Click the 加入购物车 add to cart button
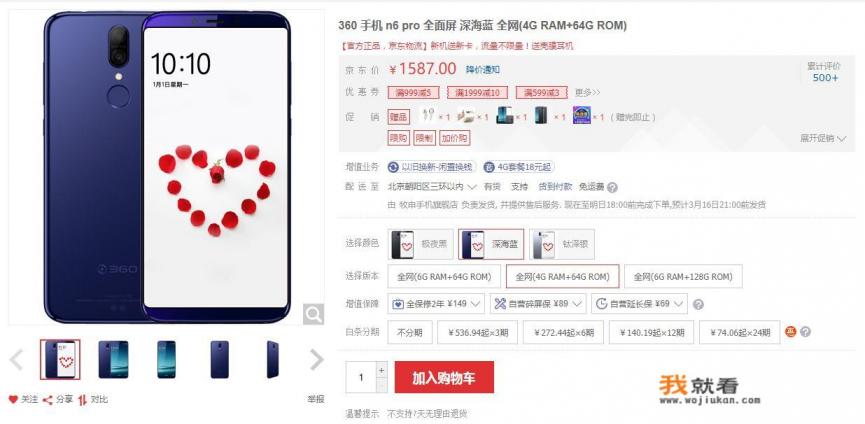 pos(444,378)
